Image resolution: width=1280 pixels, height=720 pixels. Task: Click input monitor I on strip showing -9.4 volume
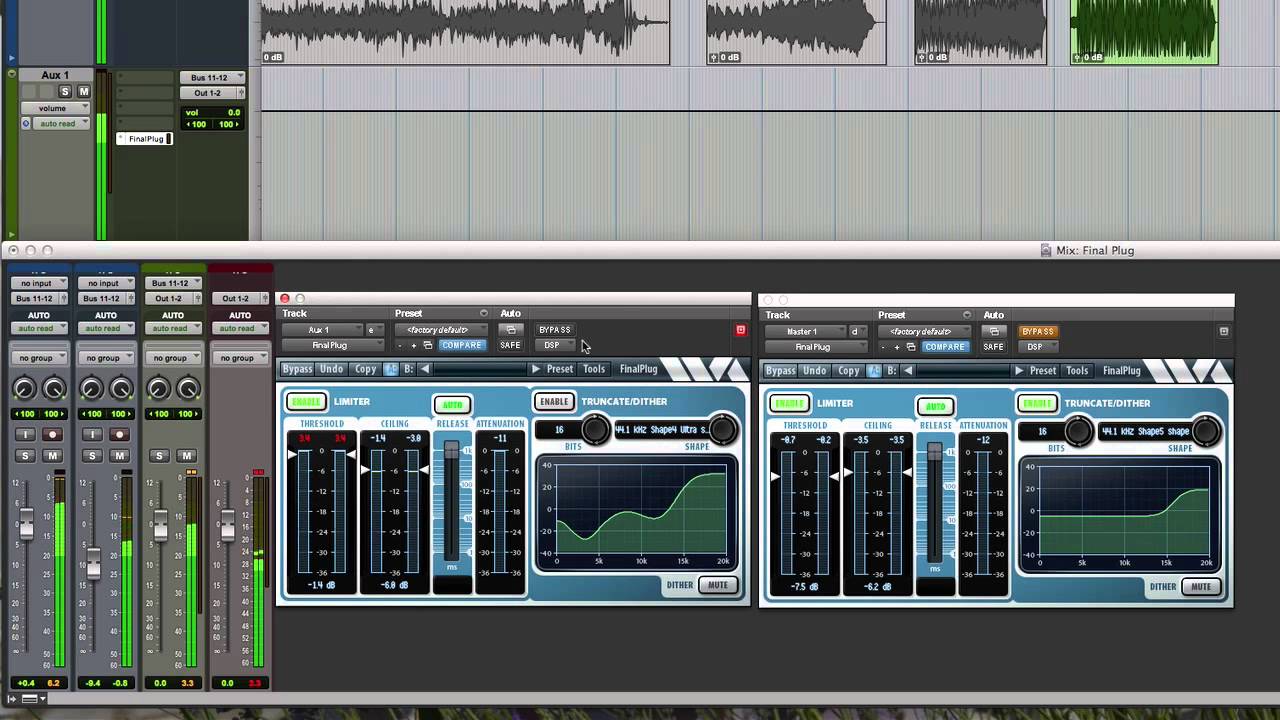pos(93,435)
